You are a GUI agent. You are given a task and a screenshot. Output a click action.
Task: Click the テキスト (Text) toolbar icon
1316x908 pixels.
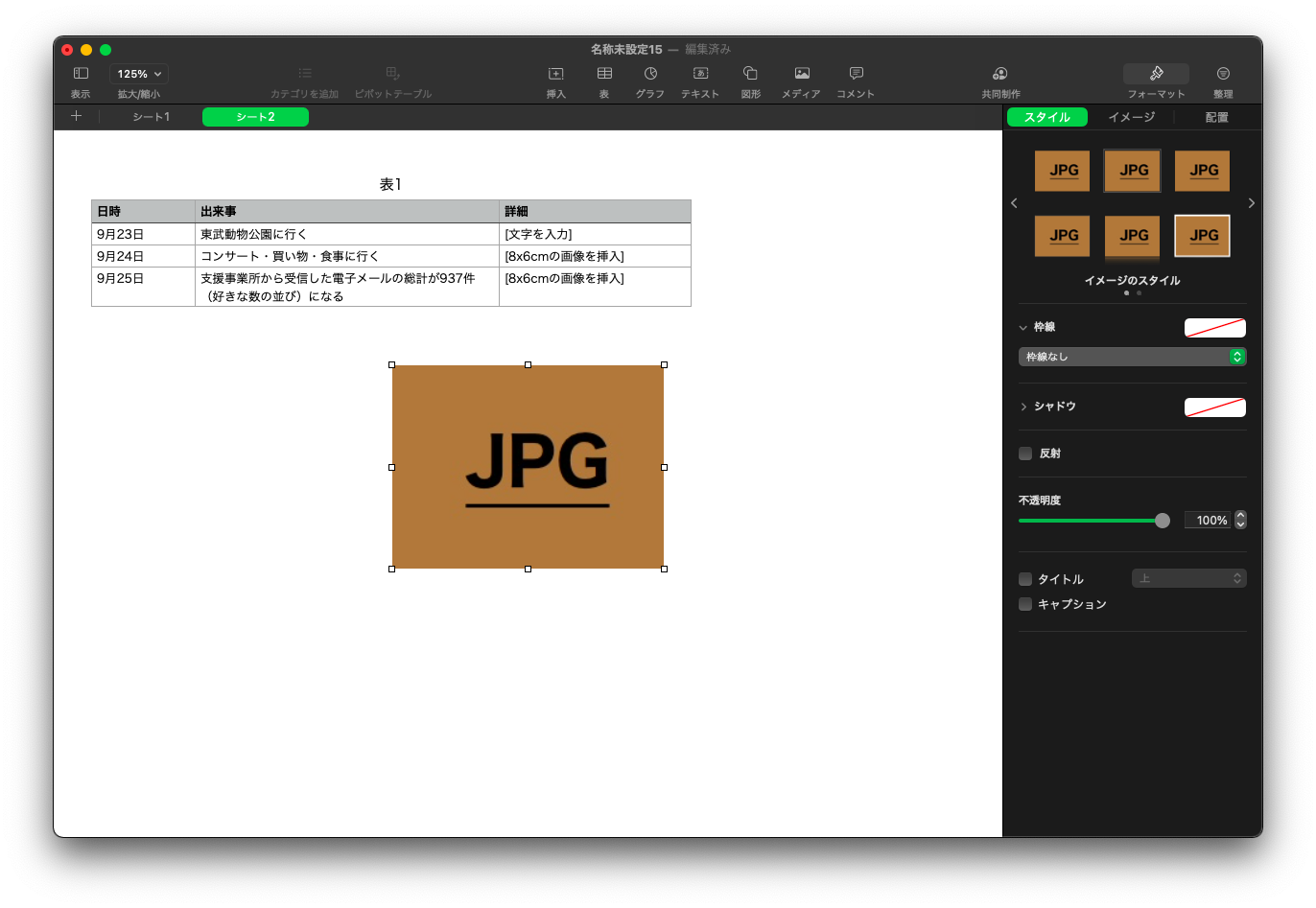point(700,74)
